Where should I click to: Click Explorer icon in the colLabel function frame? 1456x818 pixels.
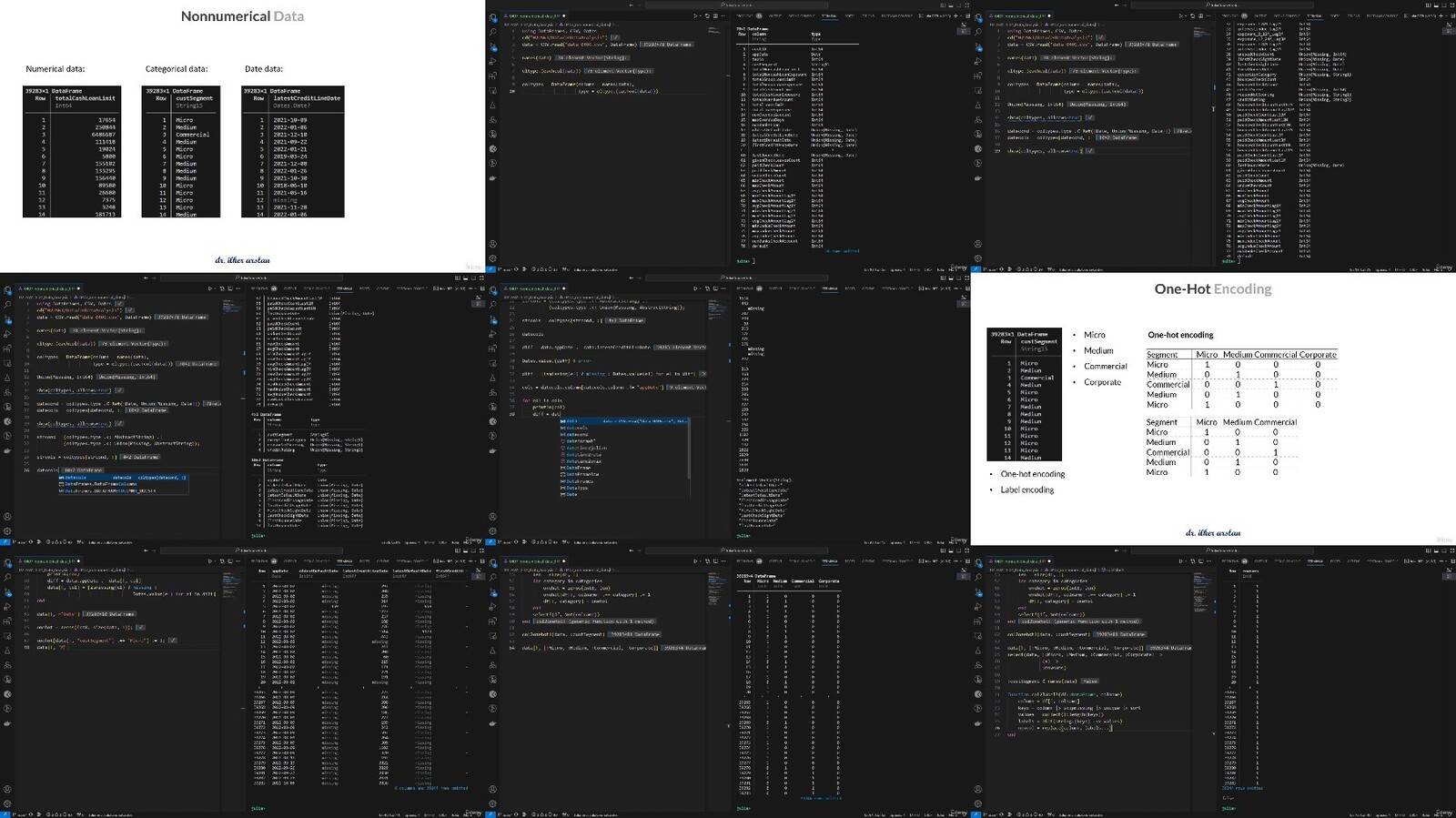coord(978,563)
